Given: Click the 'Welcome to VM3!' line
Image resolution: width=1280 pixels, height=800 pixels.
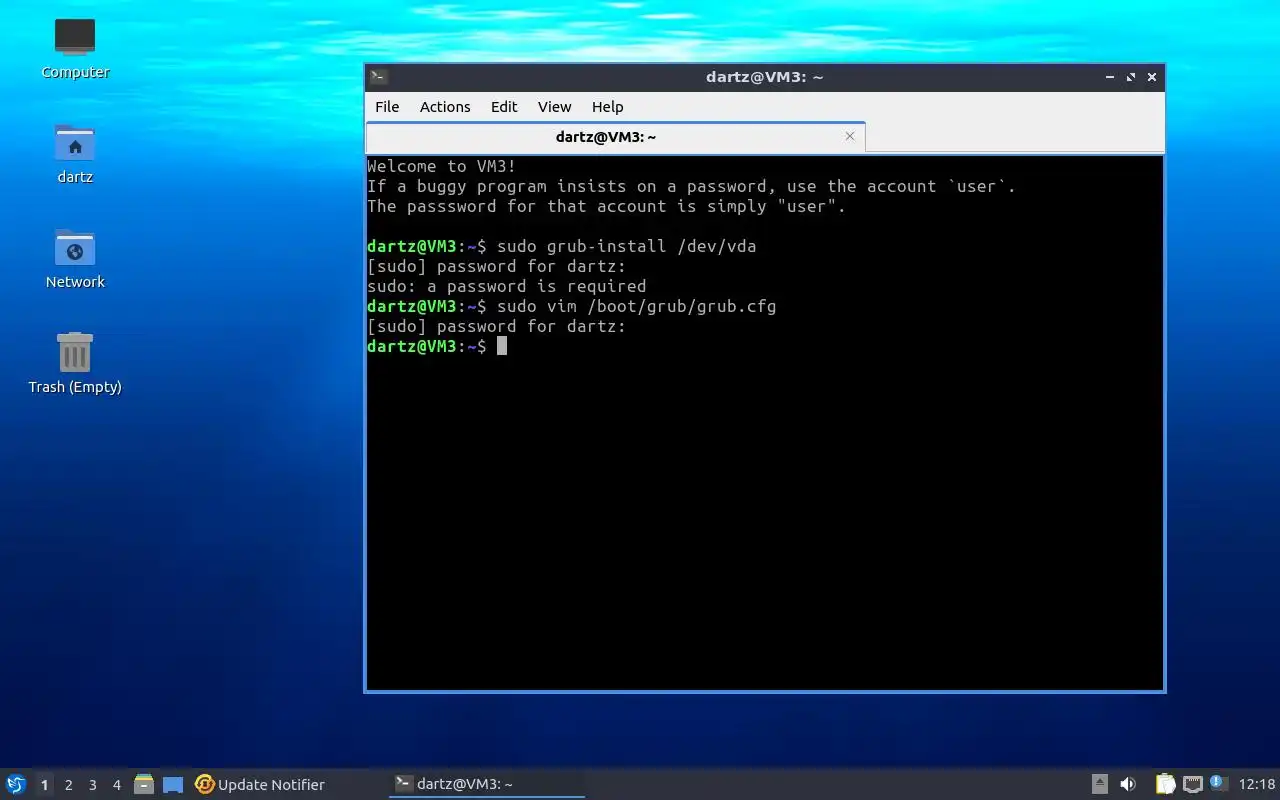Looking at the screenshot, I should (x=441, y=166).
